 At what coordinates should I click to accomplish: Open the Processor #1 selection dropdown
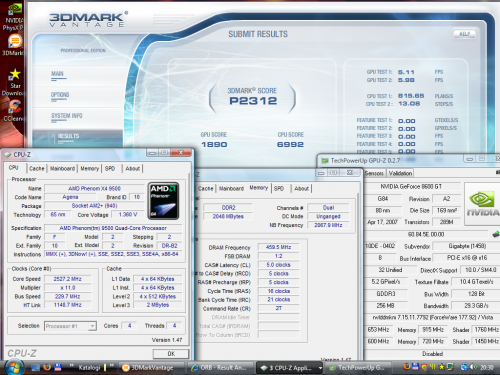[x=70, y=326]
